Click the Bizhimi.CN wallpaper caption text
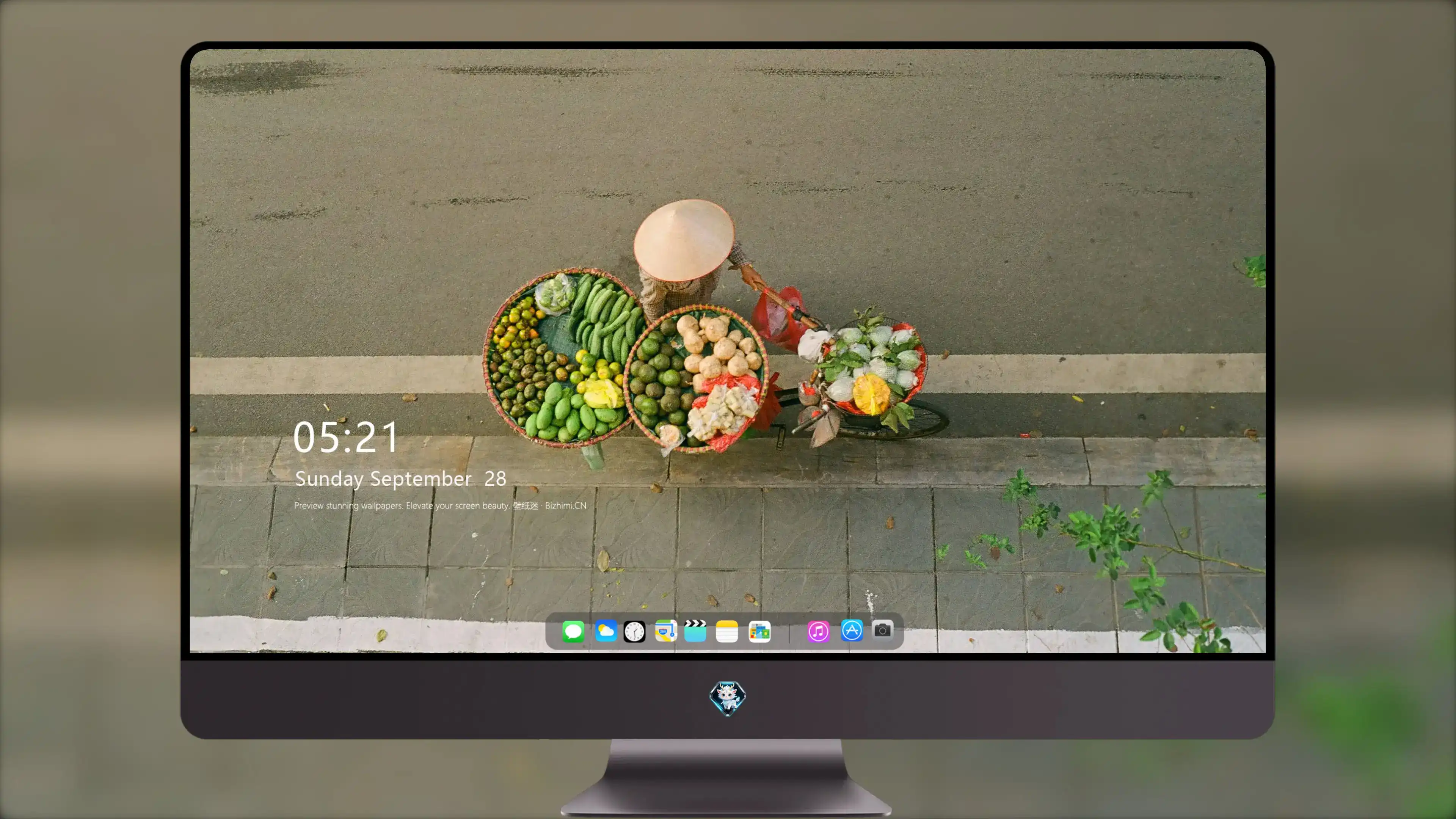Screen dimensions: 1456x819 click(x=440, y=505)
